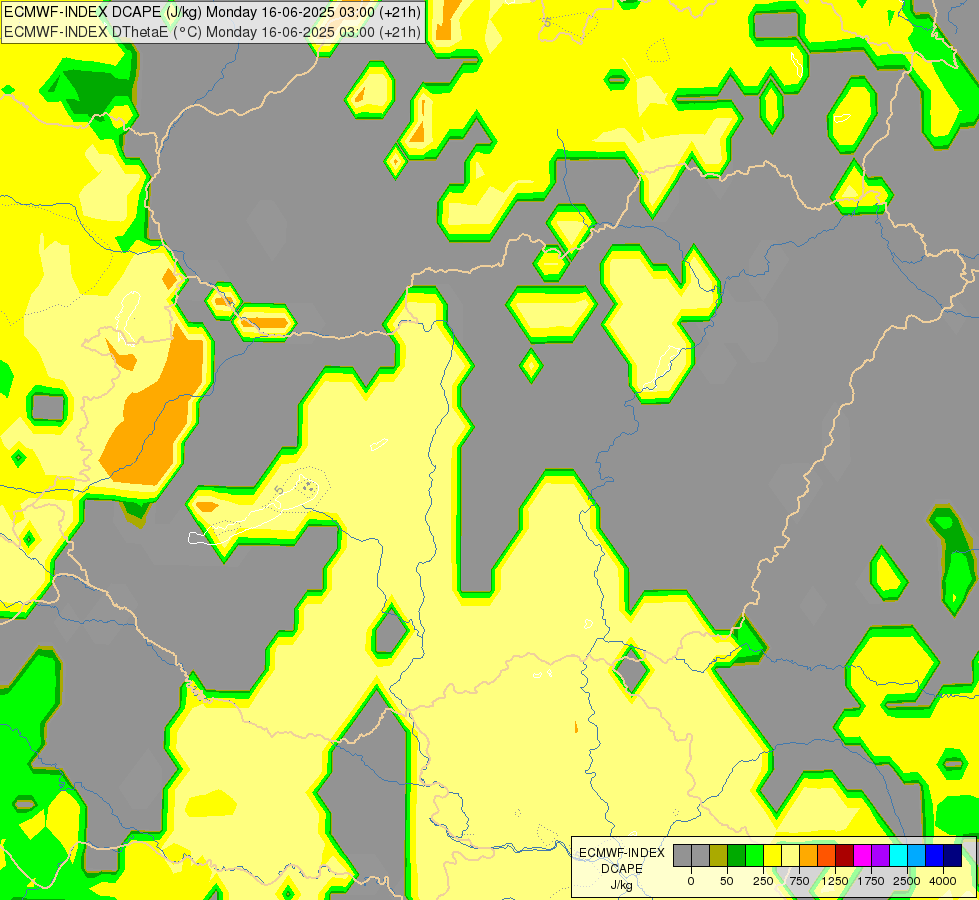Pick the saturated yellow legend swatch
979x900 pixels.
tap(772, 856)
